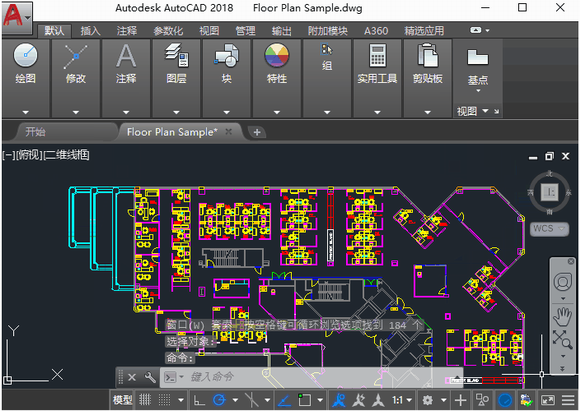Screen dimensions: 580x411
Task: Close the Floor Plan Sample tab
Action: tap(229, 132)
